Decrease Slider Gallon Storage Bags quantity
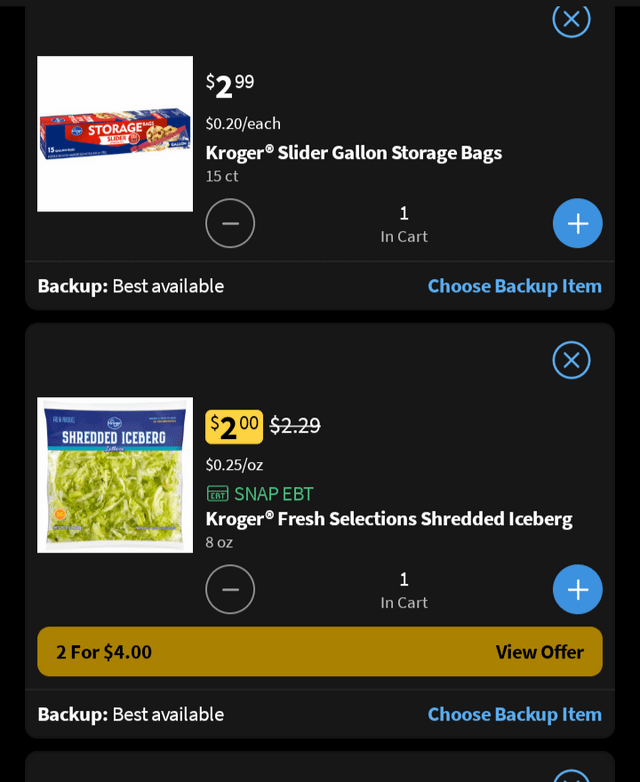 [230, 223]
